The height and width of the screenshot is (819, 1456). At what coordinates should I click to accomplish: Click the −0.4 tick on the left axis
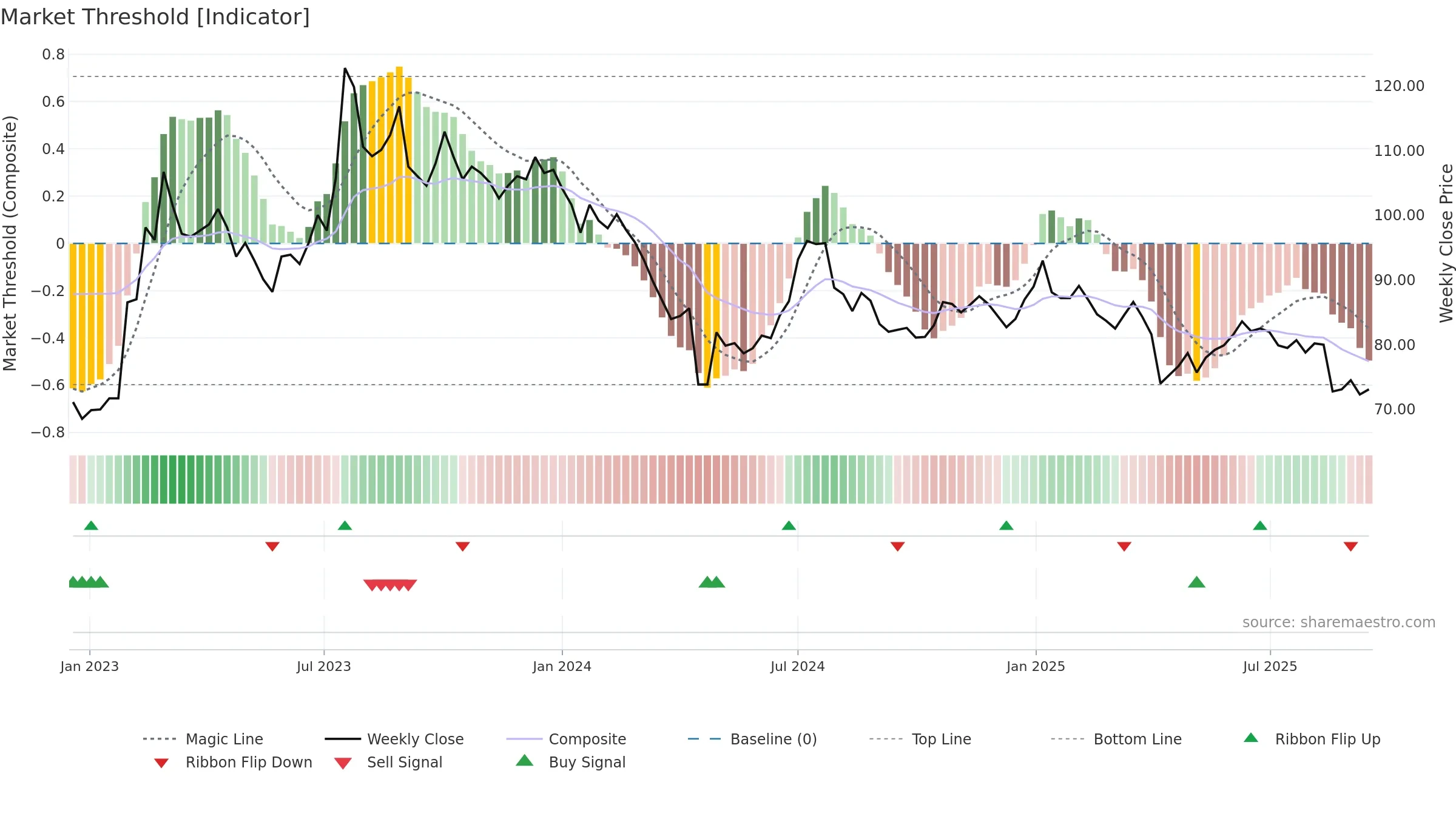tap(48, 338)
